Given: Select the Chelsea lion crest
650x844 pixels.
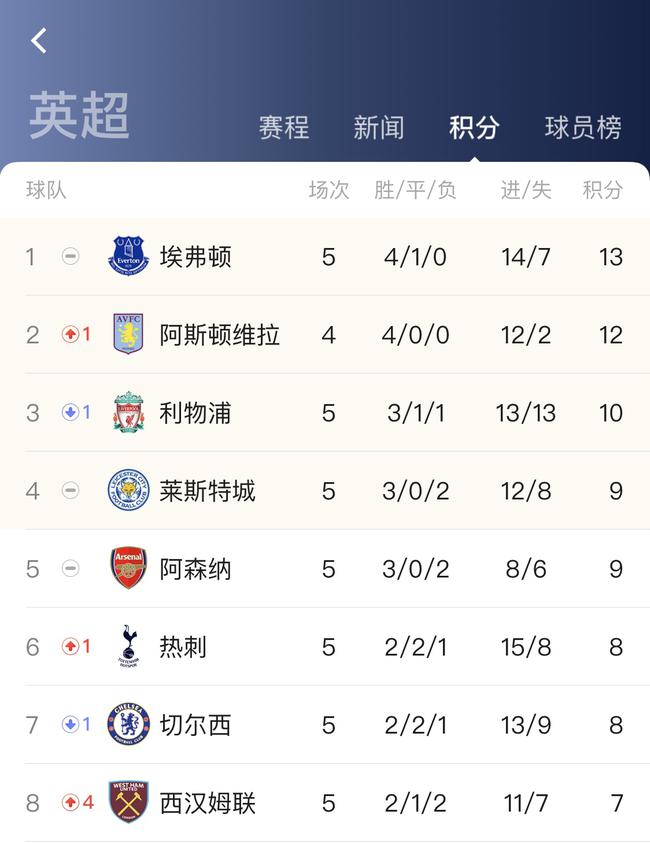Looking at the screenshot, I should coord(128,724).
